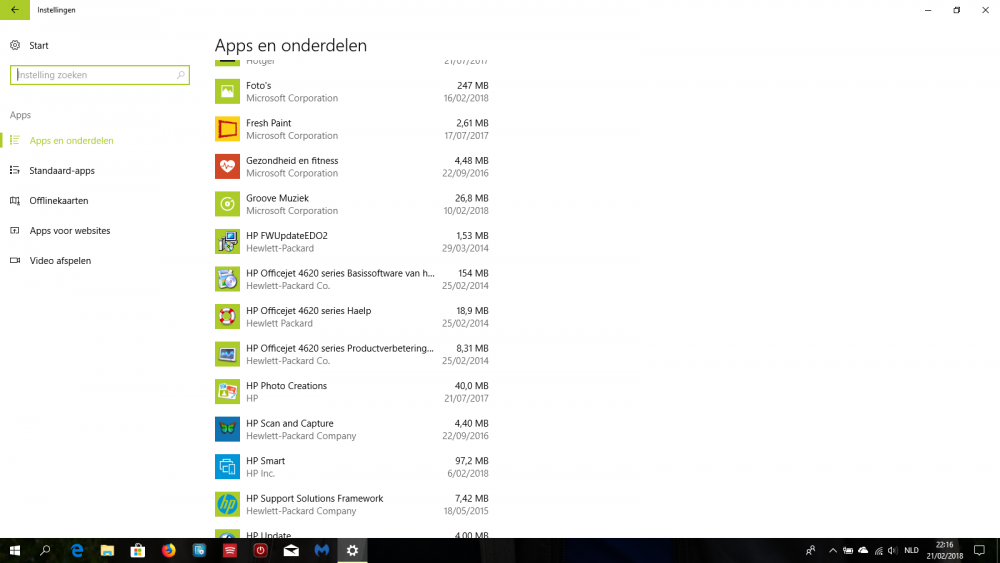Launch Microsoft Edge from taskbar
The width and height of the screenshot is (1000, 563).
coord(77,550)
